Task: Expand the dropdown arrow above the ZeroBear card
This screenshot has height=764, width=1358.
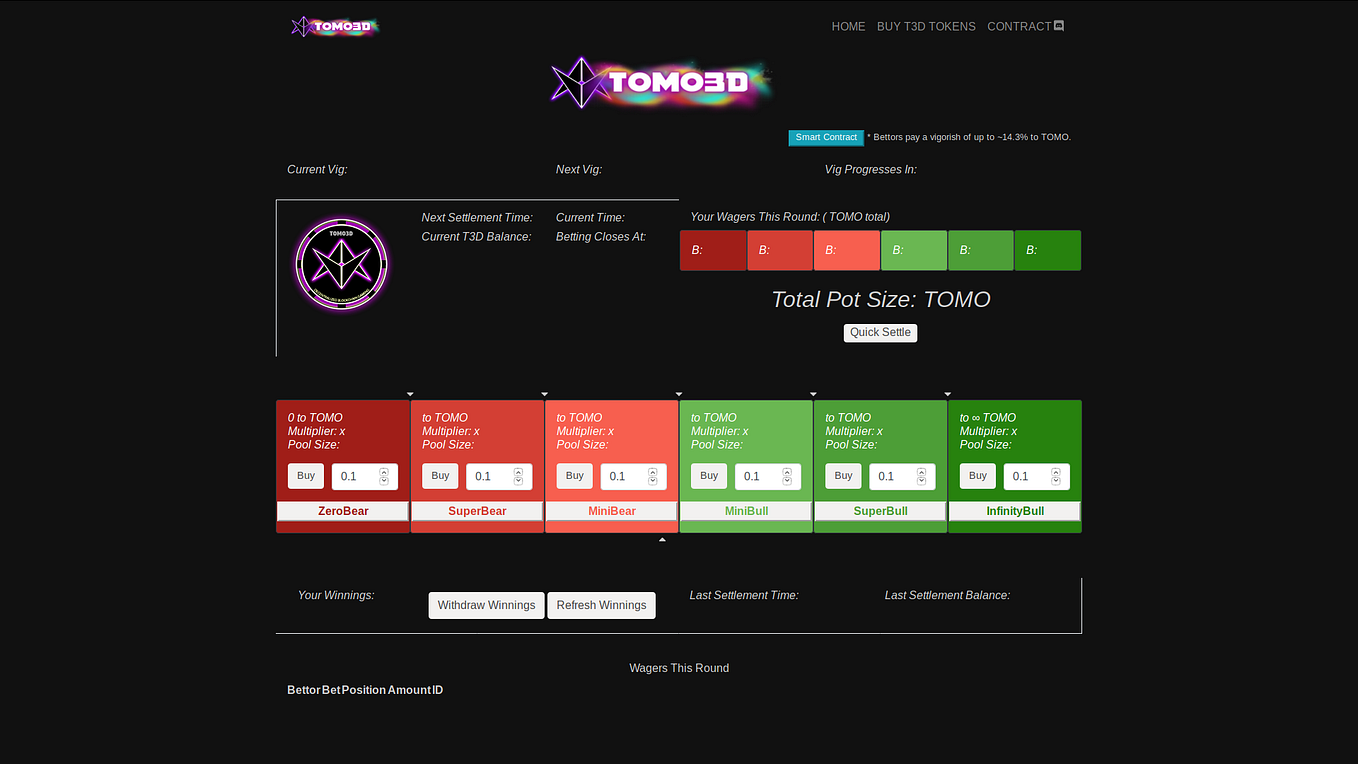Action: click(x=410, y=394)
